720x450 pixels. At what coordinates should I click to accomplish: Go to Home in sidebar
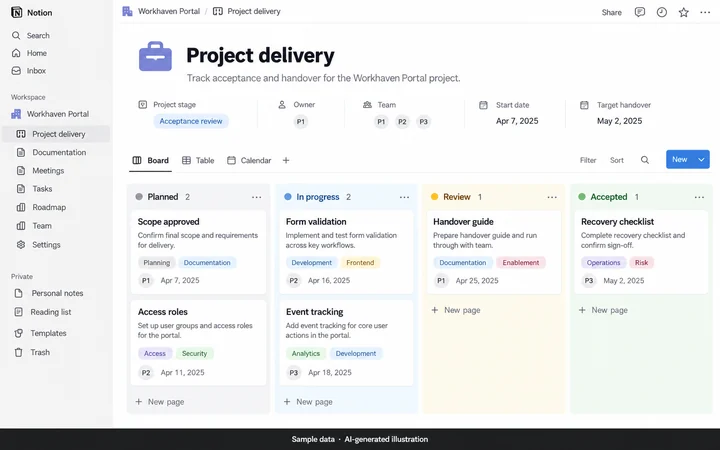[x=29, y=53]
